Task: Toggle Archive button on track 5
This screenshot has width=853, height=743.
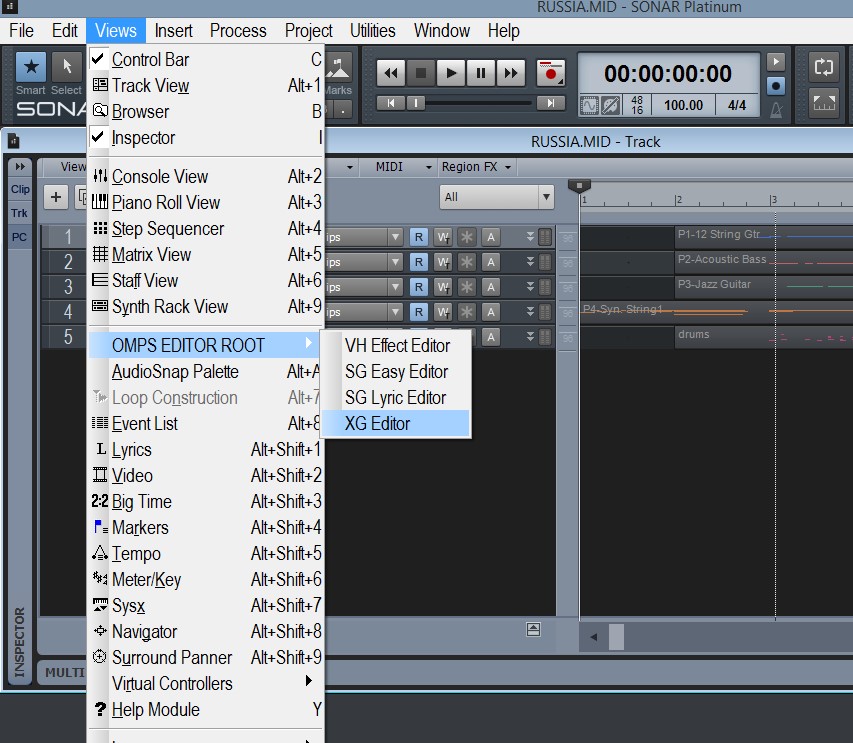Action: point(491,337)
